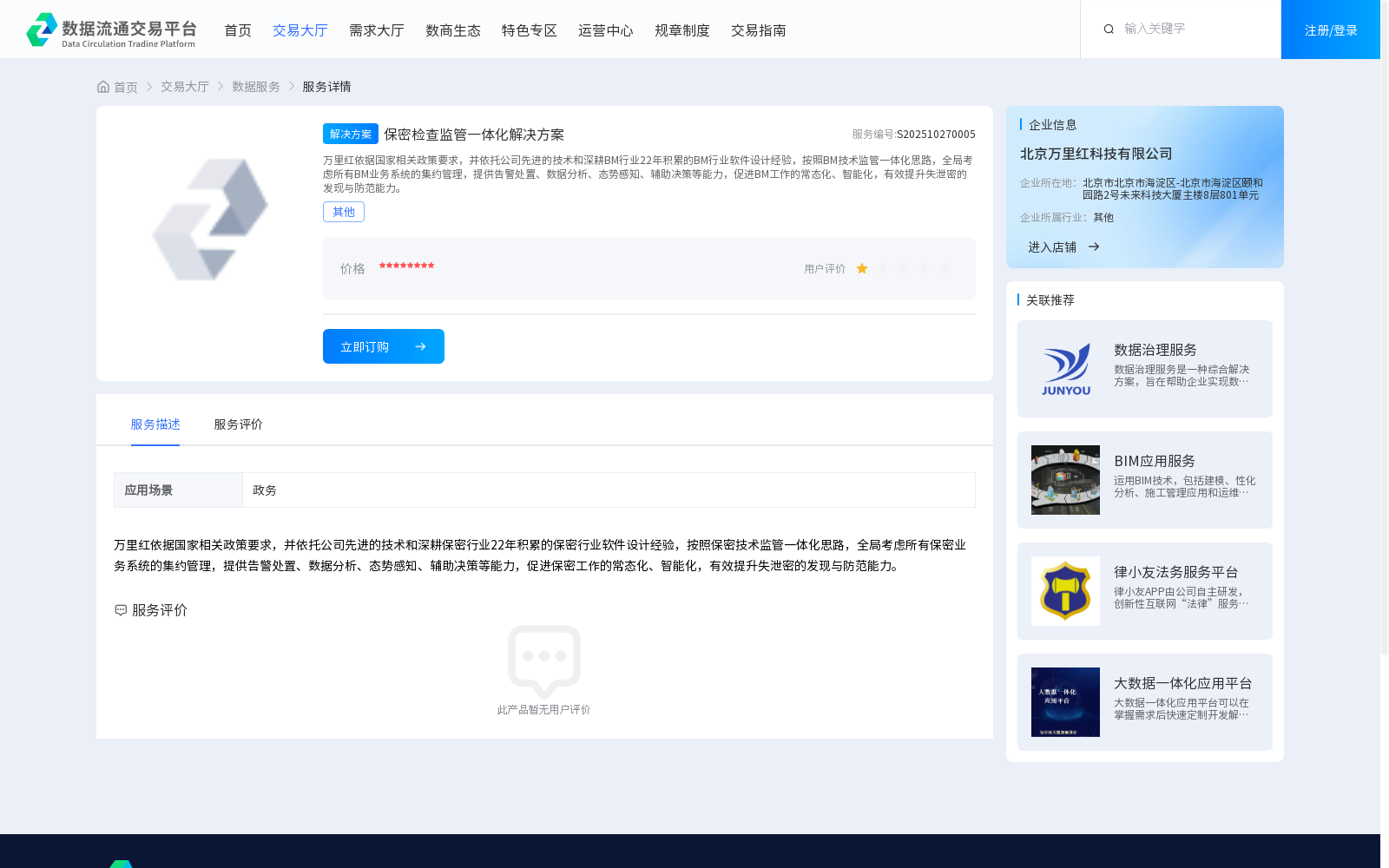This screenshot has width=1389, height=868.
Task: Click the 交易大厅 breadcrumb link
Action: 185,87
